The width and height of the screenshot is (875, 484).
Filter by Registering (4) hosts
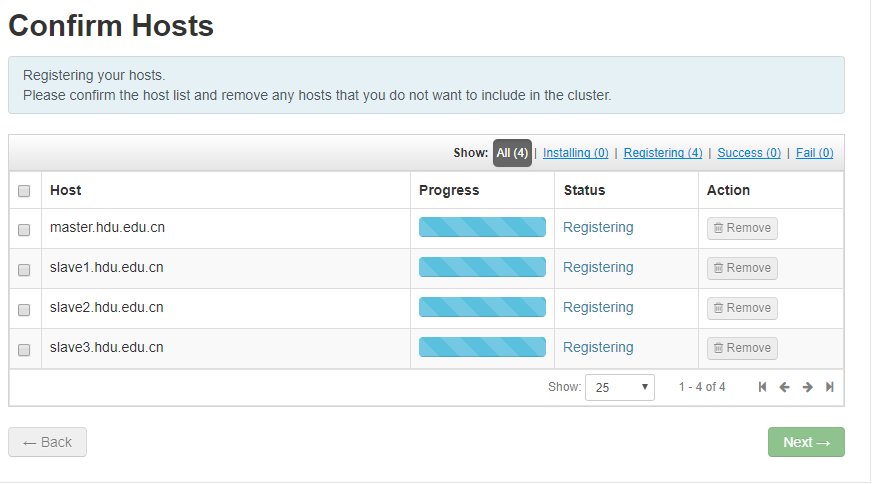point(663,153)
